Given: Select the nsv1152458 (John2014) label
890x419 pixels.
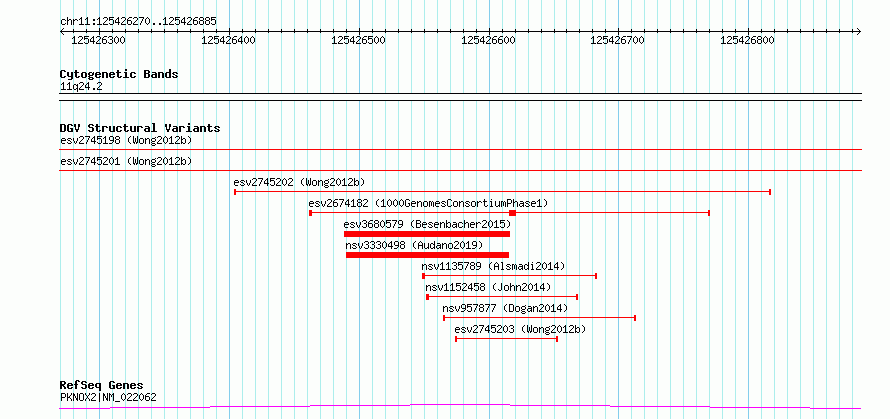Looking at the screenshot, I should coord(488,287).
